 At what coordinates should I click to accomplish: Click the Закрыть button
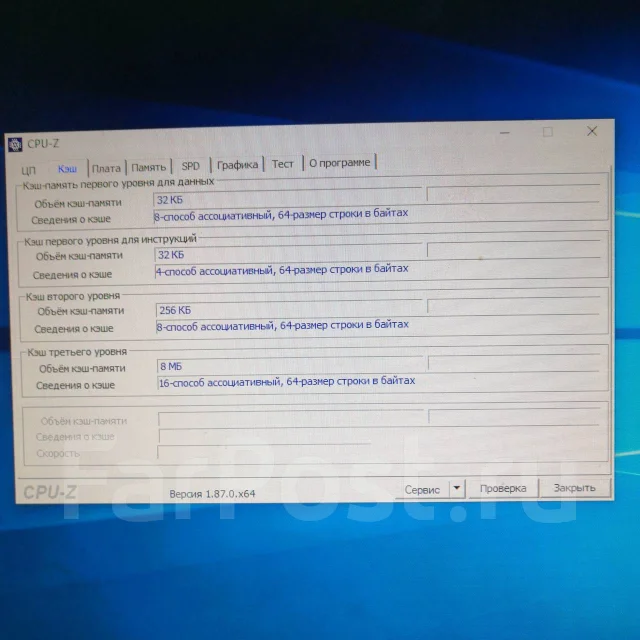[574, 488]
